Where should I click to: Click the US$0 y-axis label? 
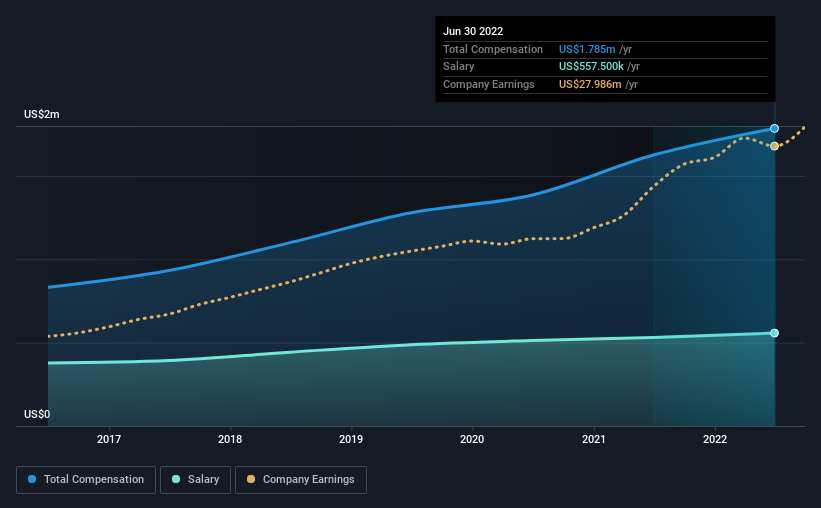pyautogui.click(x=37, y=414)
